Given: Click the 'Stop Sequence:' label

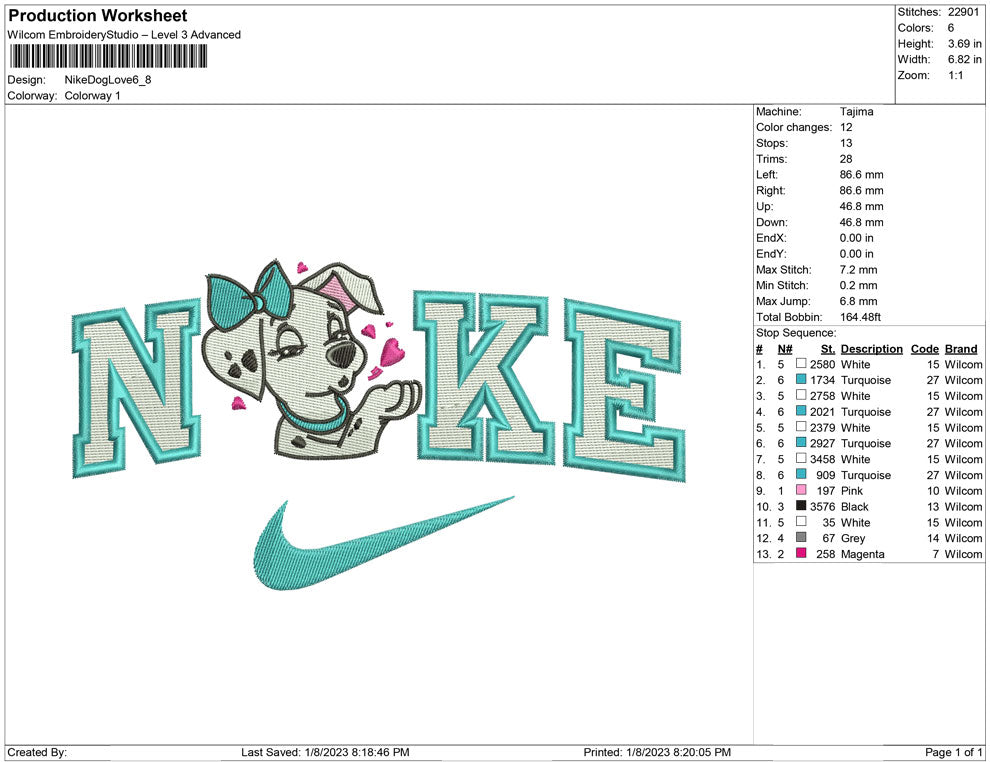Looking at the screenshot, I should click(796, 332).
